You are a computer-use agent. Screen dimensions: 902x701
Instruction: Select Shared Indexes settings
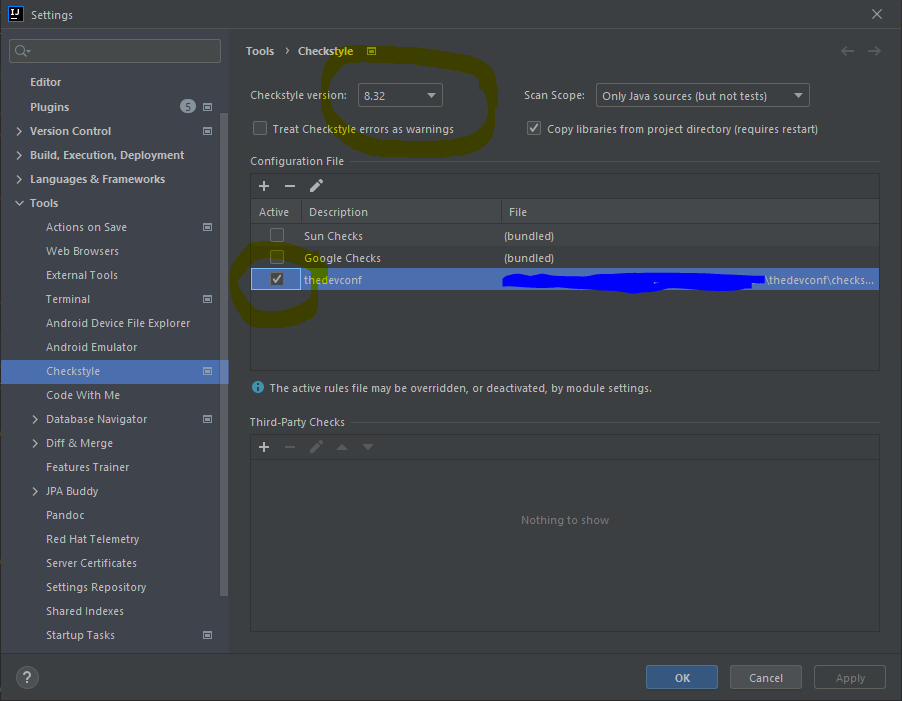point(85,611)
